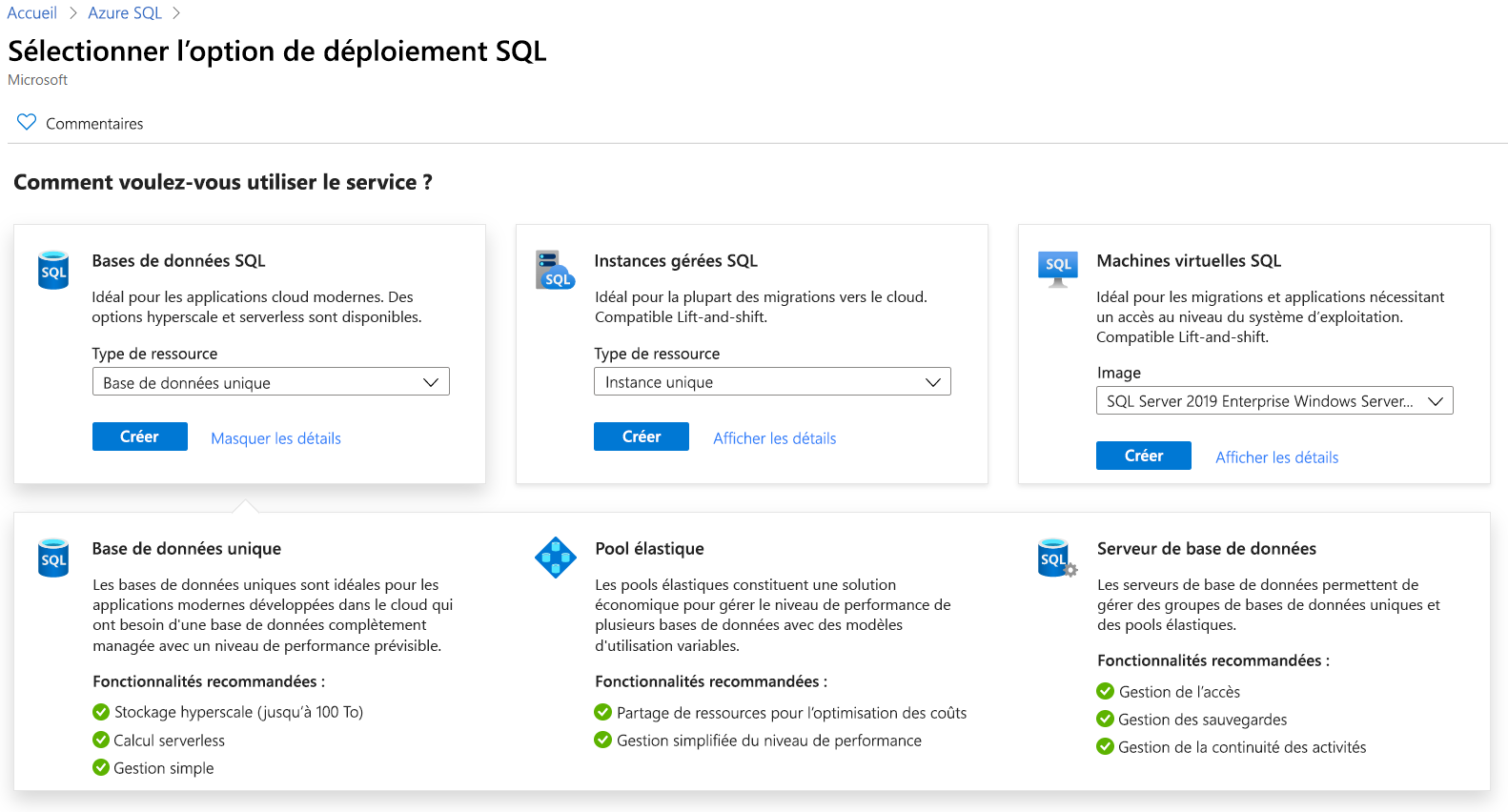Create a SQL database with Créer
This screenshot has width=1508, height=812.
[140, 436]
